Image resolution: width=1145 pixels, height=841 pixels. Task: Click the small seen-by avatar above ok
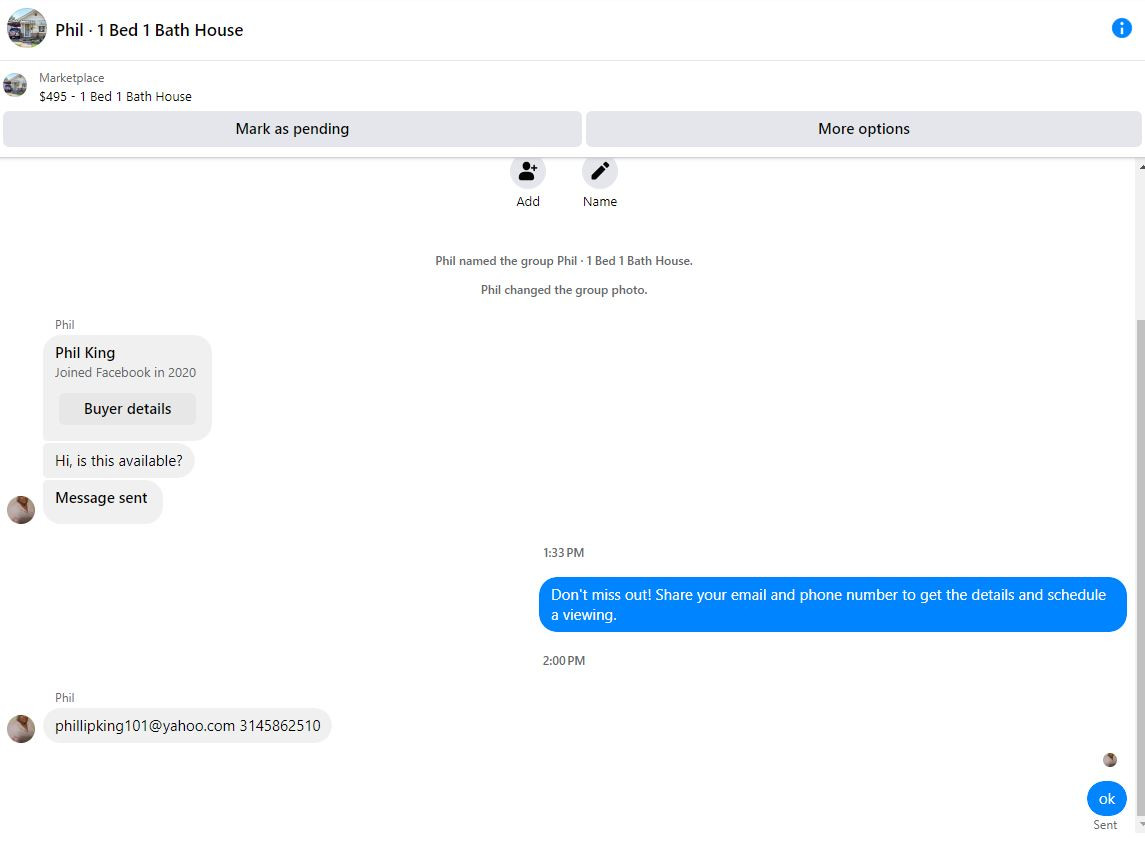coord(1109,760)
